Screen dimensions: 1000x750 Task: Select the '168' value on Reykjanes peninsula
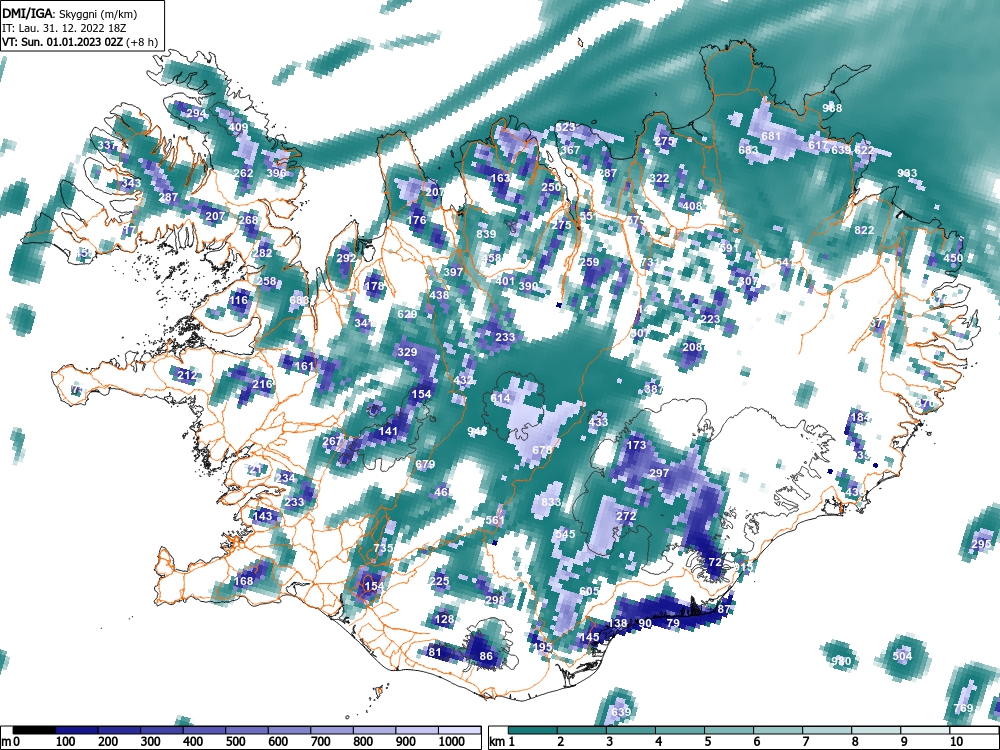(x=244, y=581)
